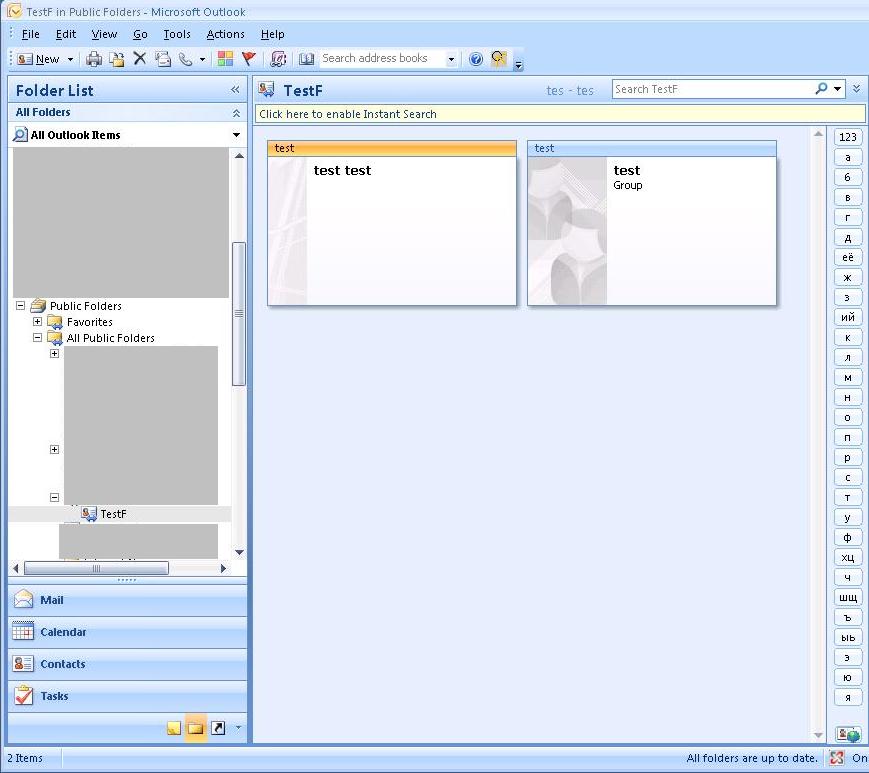Open the Tools menu

click(x=177, y=34)
